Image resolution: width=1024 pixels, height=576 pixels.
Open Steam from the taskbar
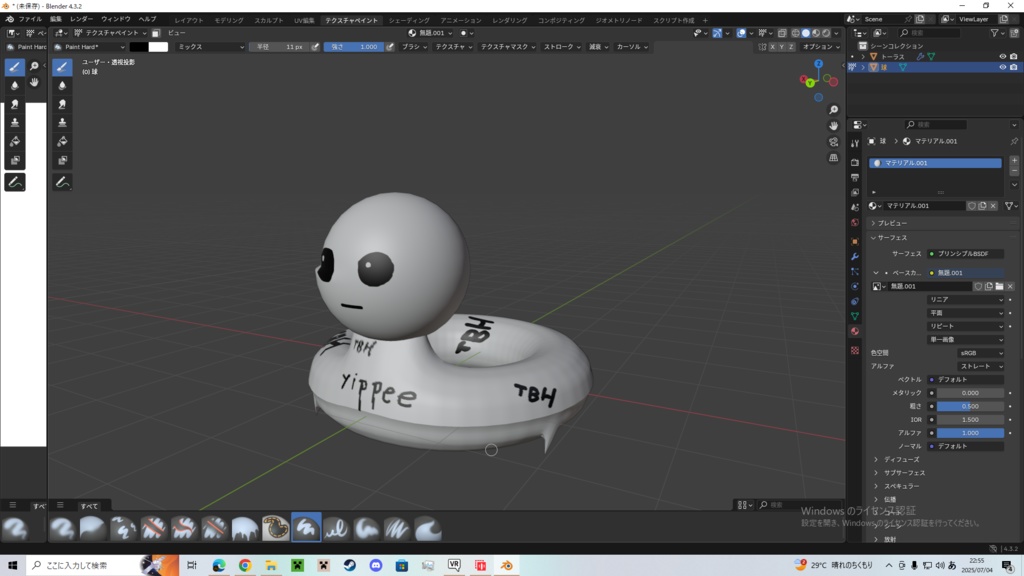coord(349,566)
